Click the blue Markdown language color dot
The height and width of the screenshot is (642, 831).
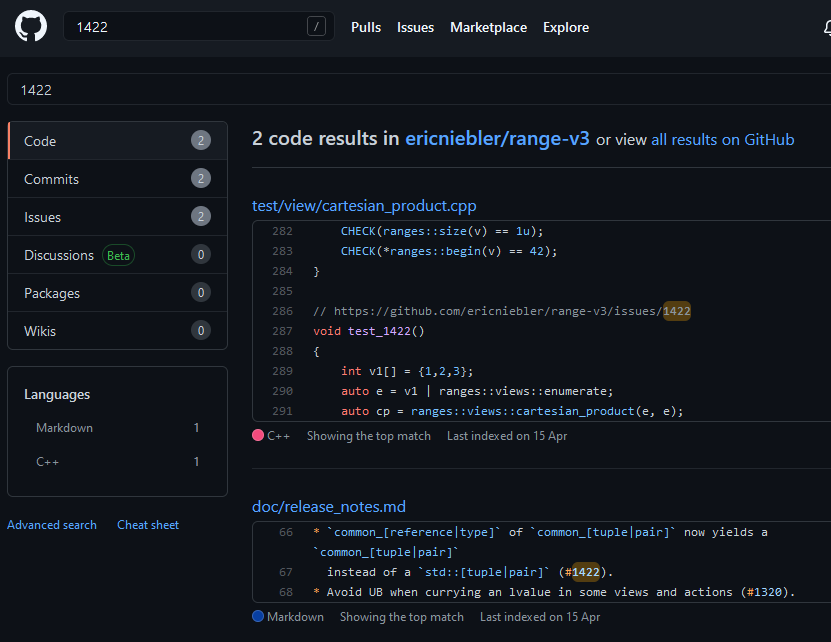point(258,616)
